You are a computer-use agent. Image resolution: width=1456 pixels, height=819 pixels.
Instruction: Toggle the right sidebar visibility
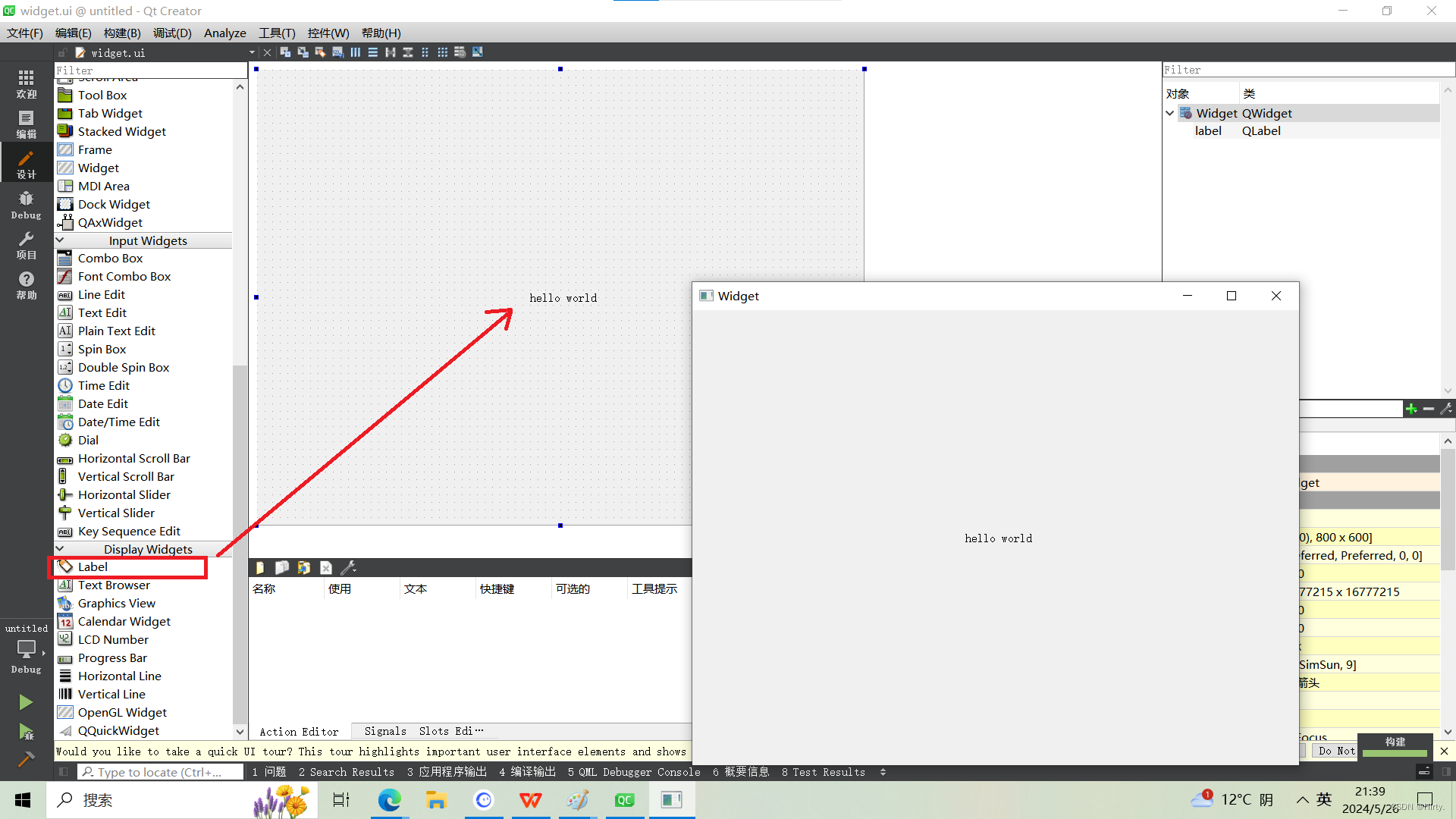tap(1446, 772)
